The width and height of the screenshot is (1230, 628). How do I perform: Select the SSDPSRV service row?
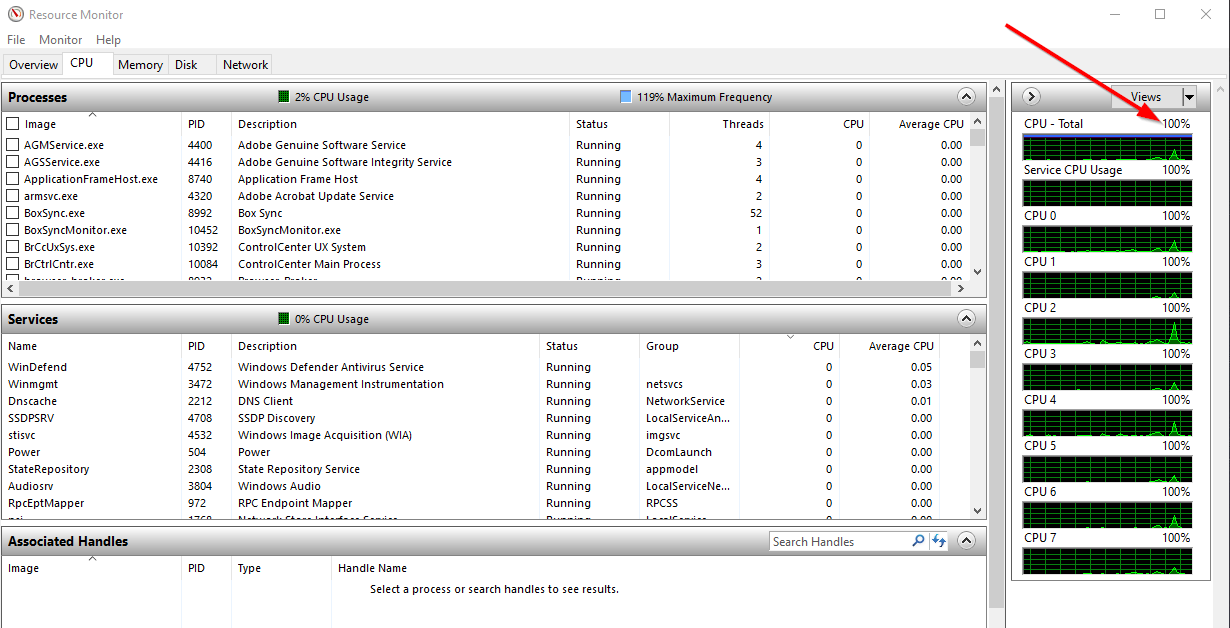[485, 418]
